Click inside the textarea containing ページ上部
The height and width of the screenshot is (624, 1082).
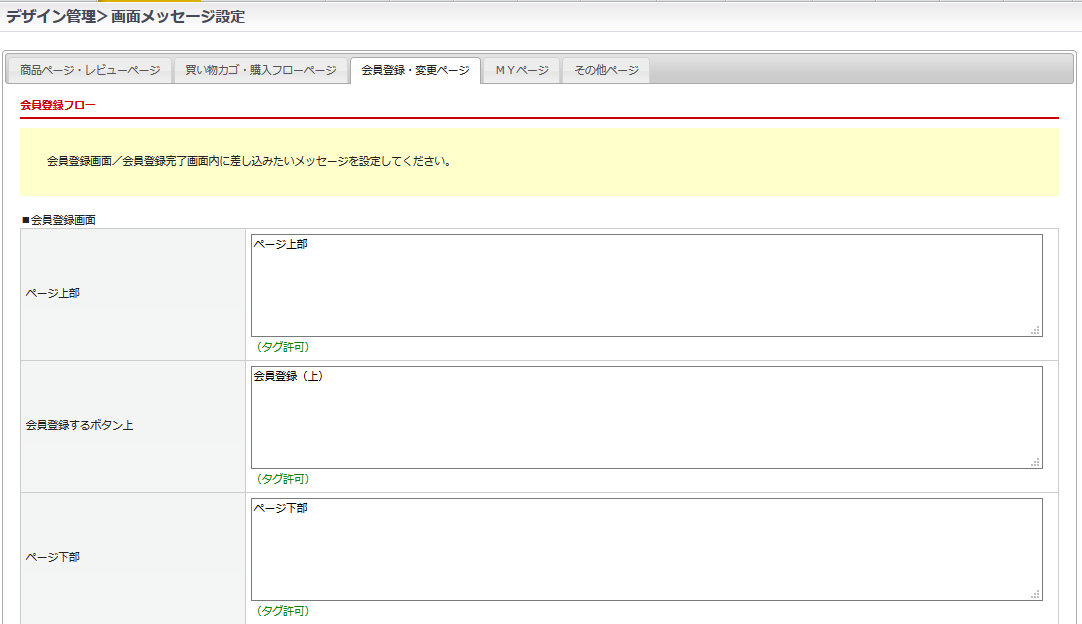pyautogui.click(x=646, y=286)
